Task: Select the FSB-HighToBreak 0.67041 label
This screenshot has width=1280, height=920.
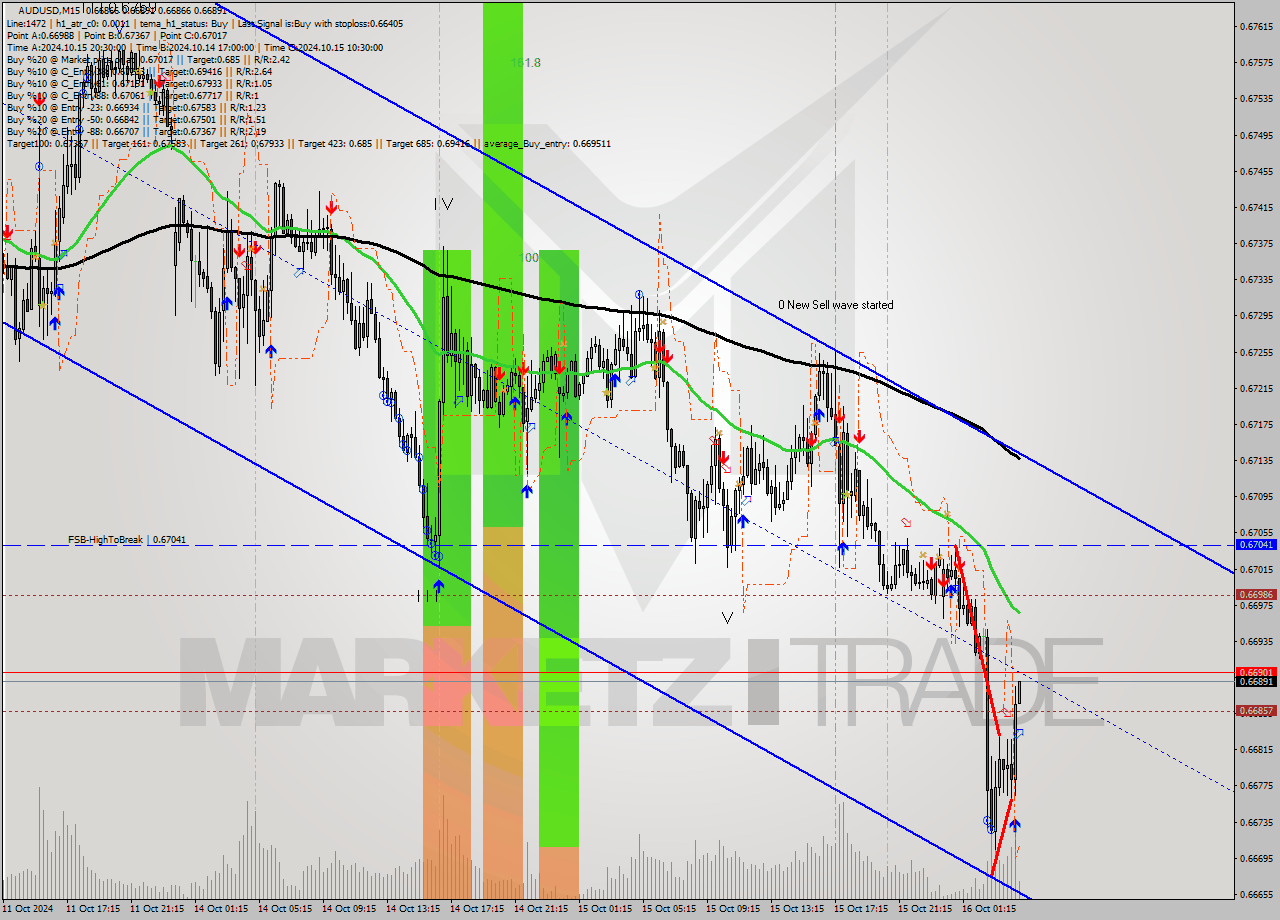Action: point(127,539)
